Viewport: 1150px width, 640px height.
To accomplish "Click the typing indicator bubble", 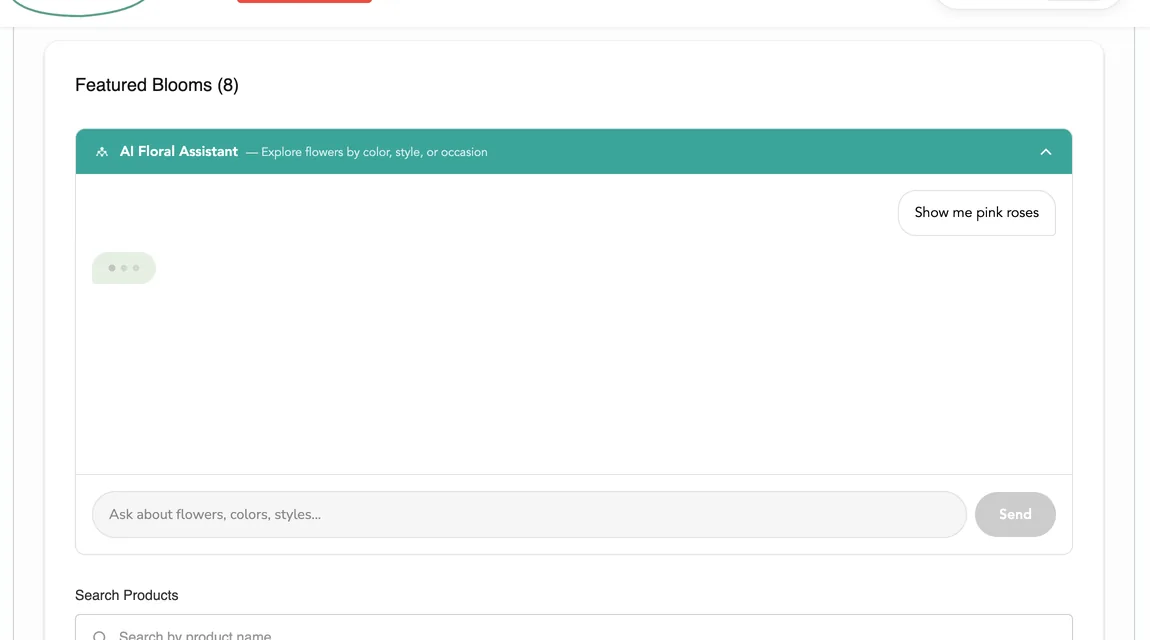I will click(x=124, y=268).
